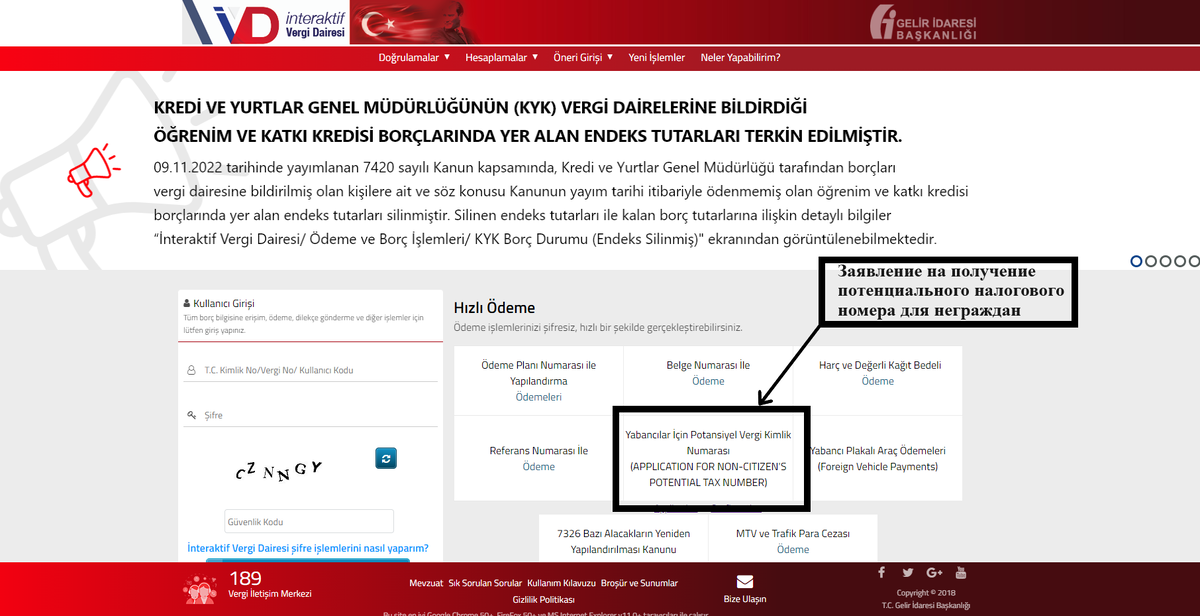Click the şifre işlemlerini nasıl yaparım link
Screen dimensions: 1200x616
click(308, 548)
